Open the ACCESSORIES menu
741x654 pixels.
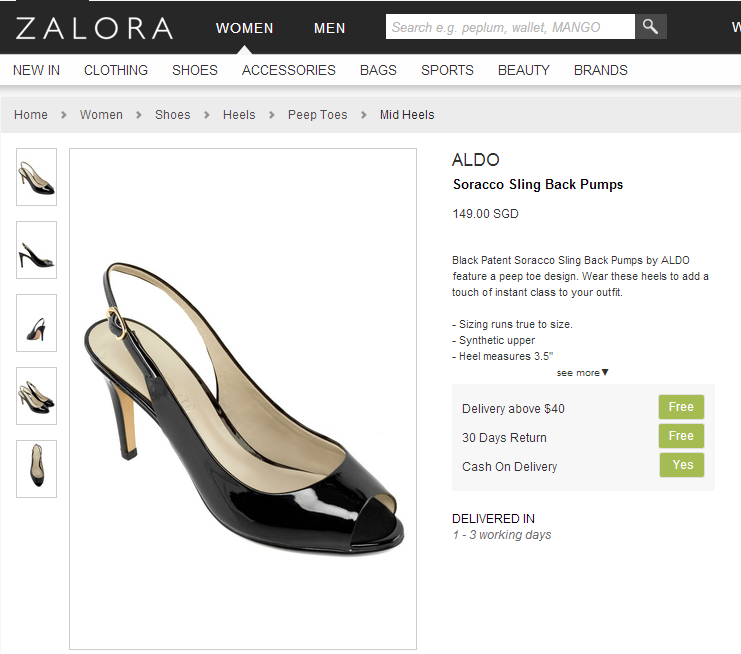[289, 70]
